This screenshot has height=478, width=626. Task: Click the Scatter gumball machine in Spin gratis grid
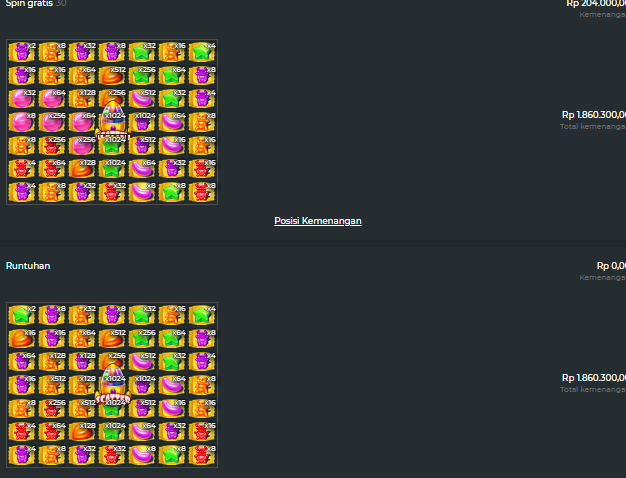click(x=113, y=121)
